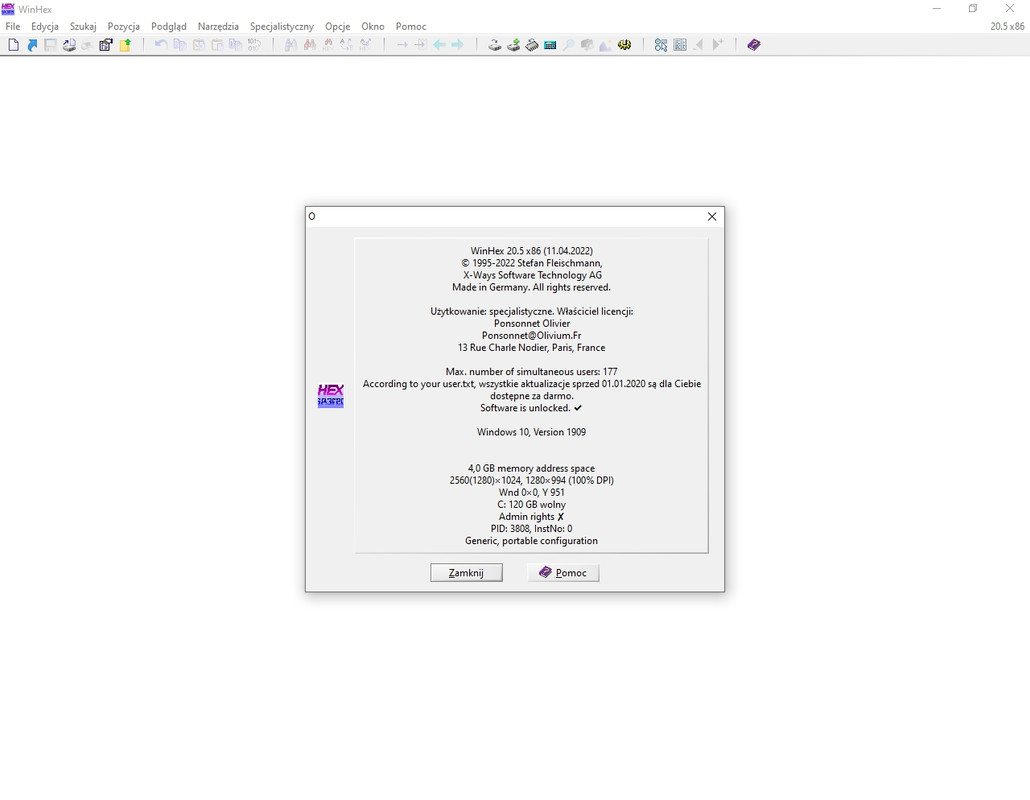Open a file using the blue arrow icon

coord(32,45)
